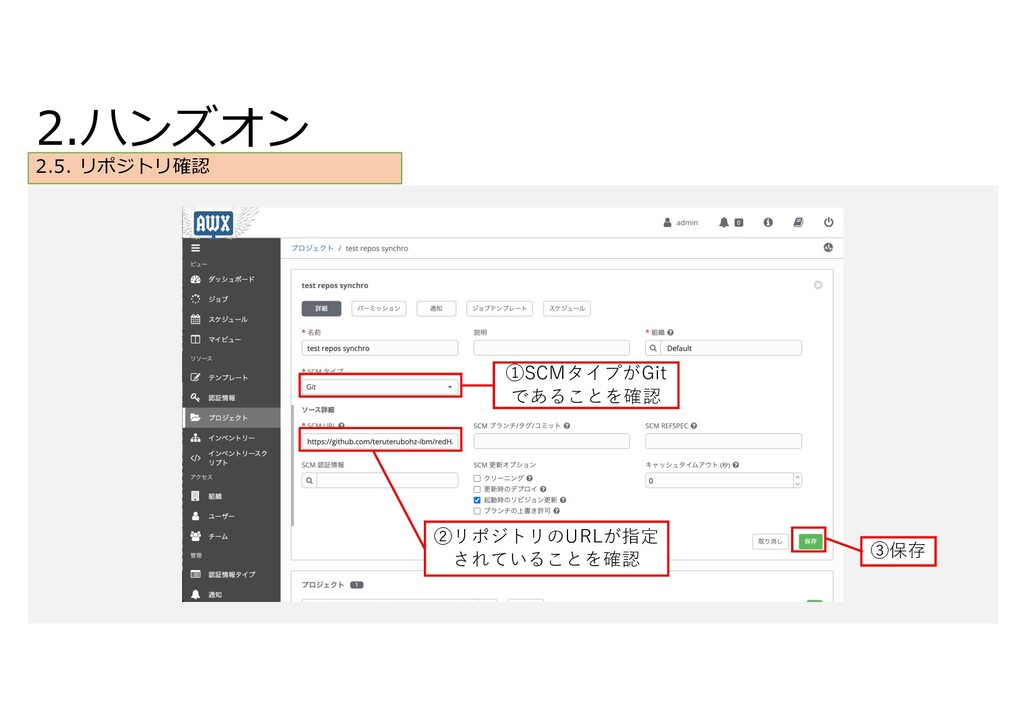Click the SCM URL field with github link
This screenshot has height=724, width=1024.
[x=380, y=441]
